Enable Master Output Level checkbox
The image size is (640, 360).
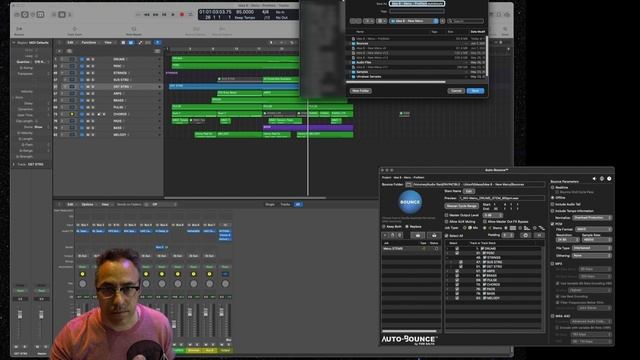(x=447, y=215)
